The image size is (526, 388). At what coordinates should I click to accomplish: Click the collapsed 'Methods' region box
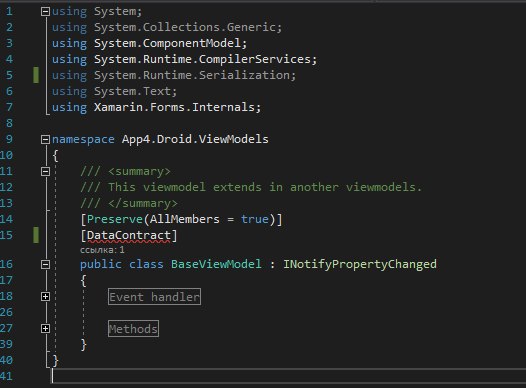(134, 329)
